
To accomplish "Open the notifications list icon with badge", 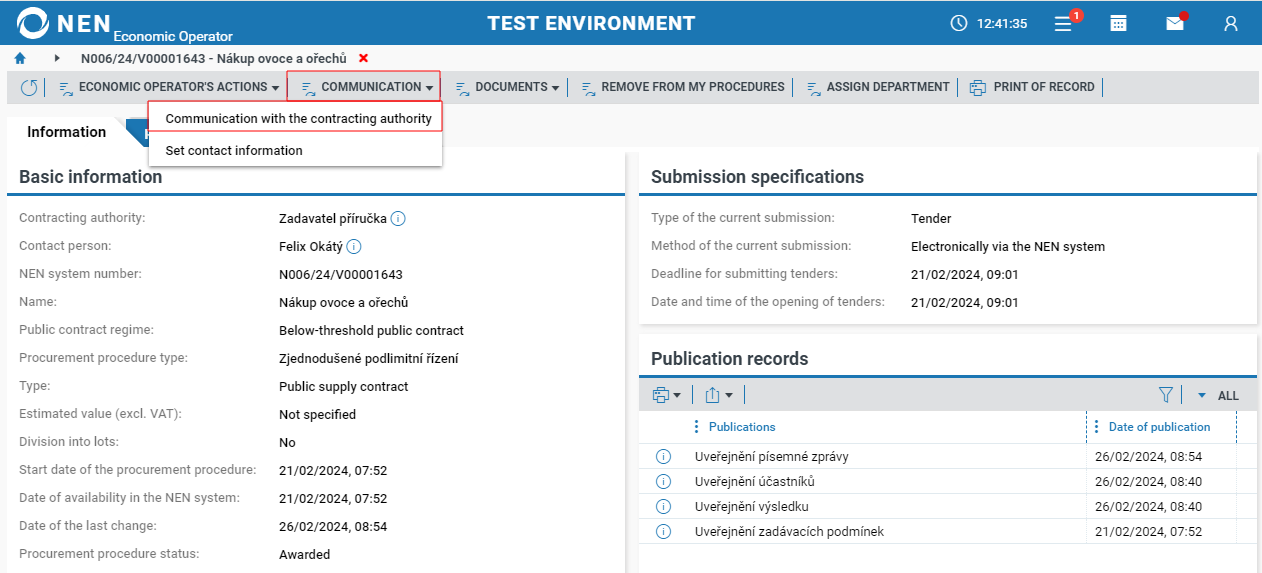I will [1064, 23].
